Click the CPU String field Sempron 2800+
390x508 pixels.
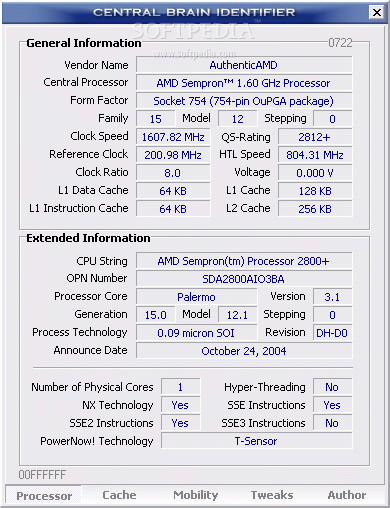coord(244,261)
